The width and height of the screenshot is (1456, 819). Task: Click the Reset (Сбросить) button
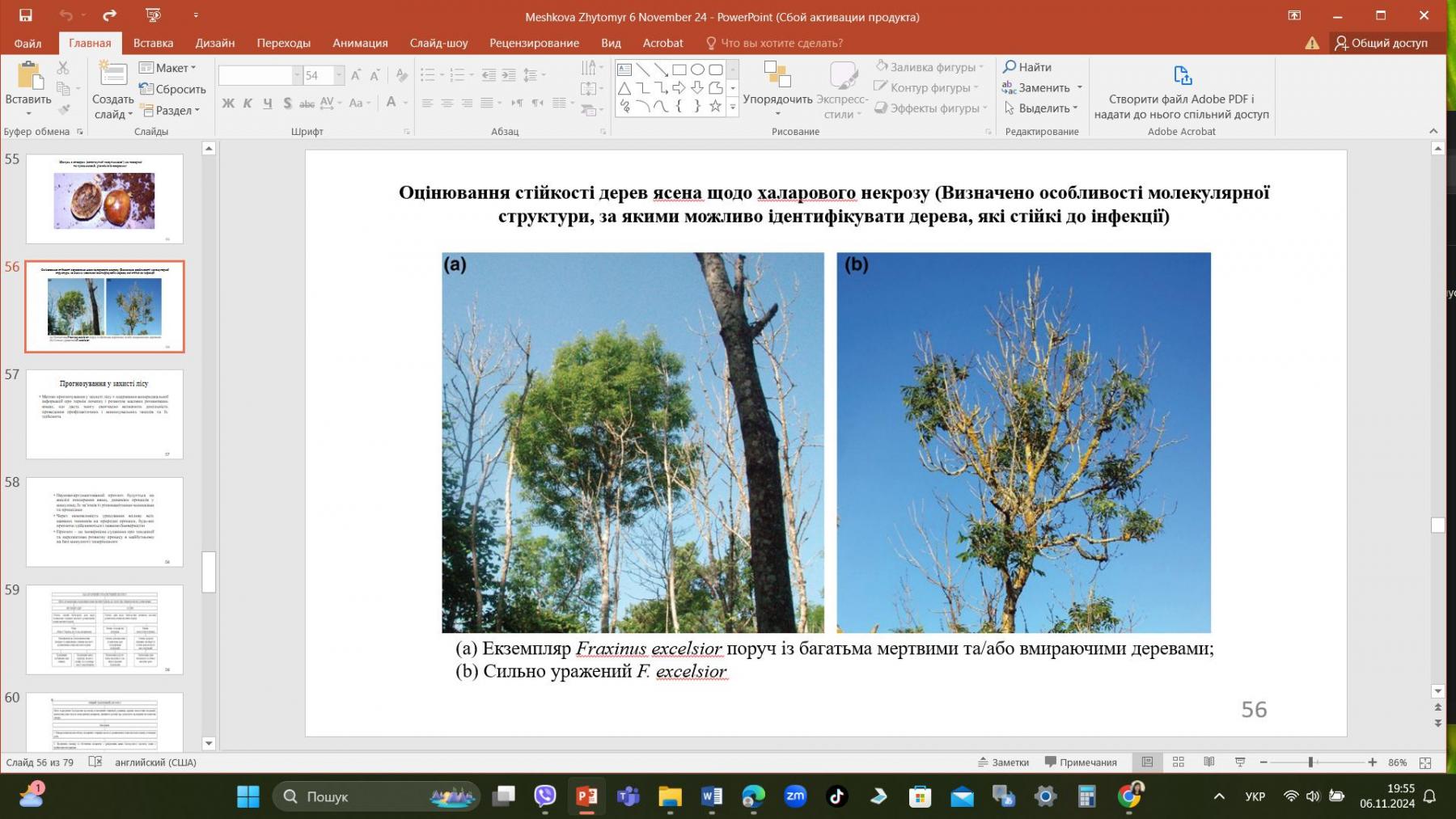point(172,89)
